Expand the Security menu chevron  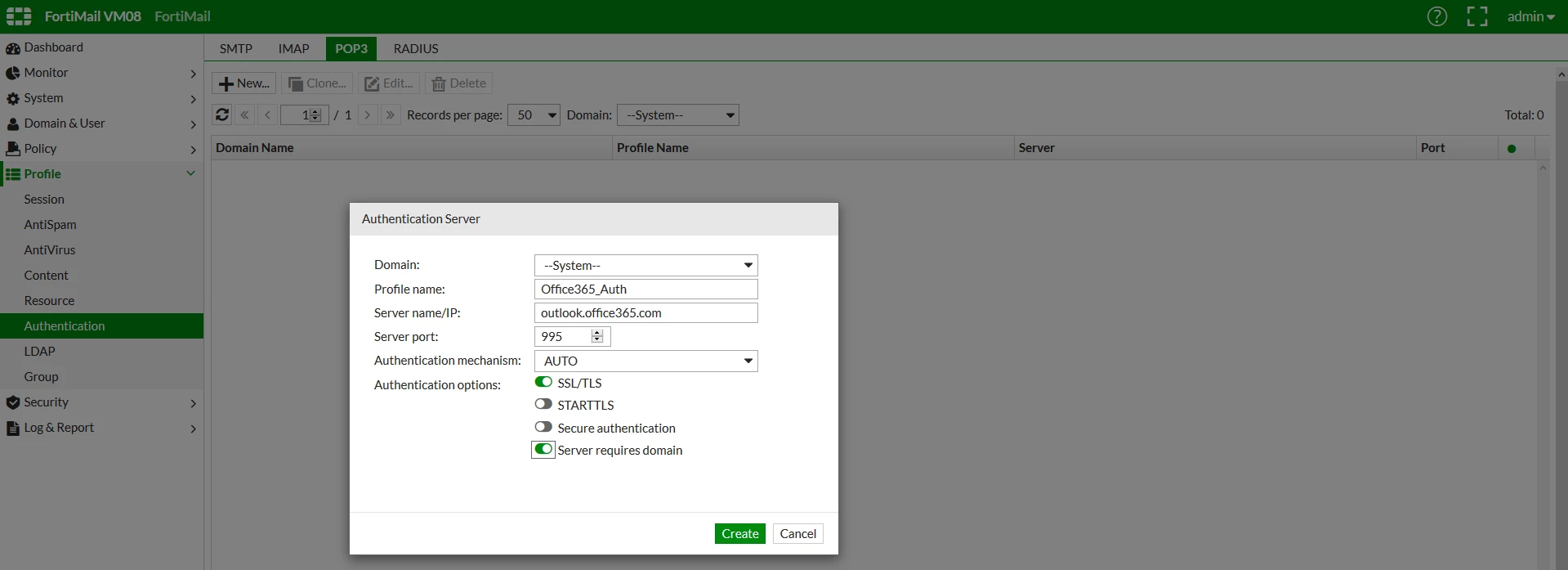pyautogui.click(x=193, y=403)
